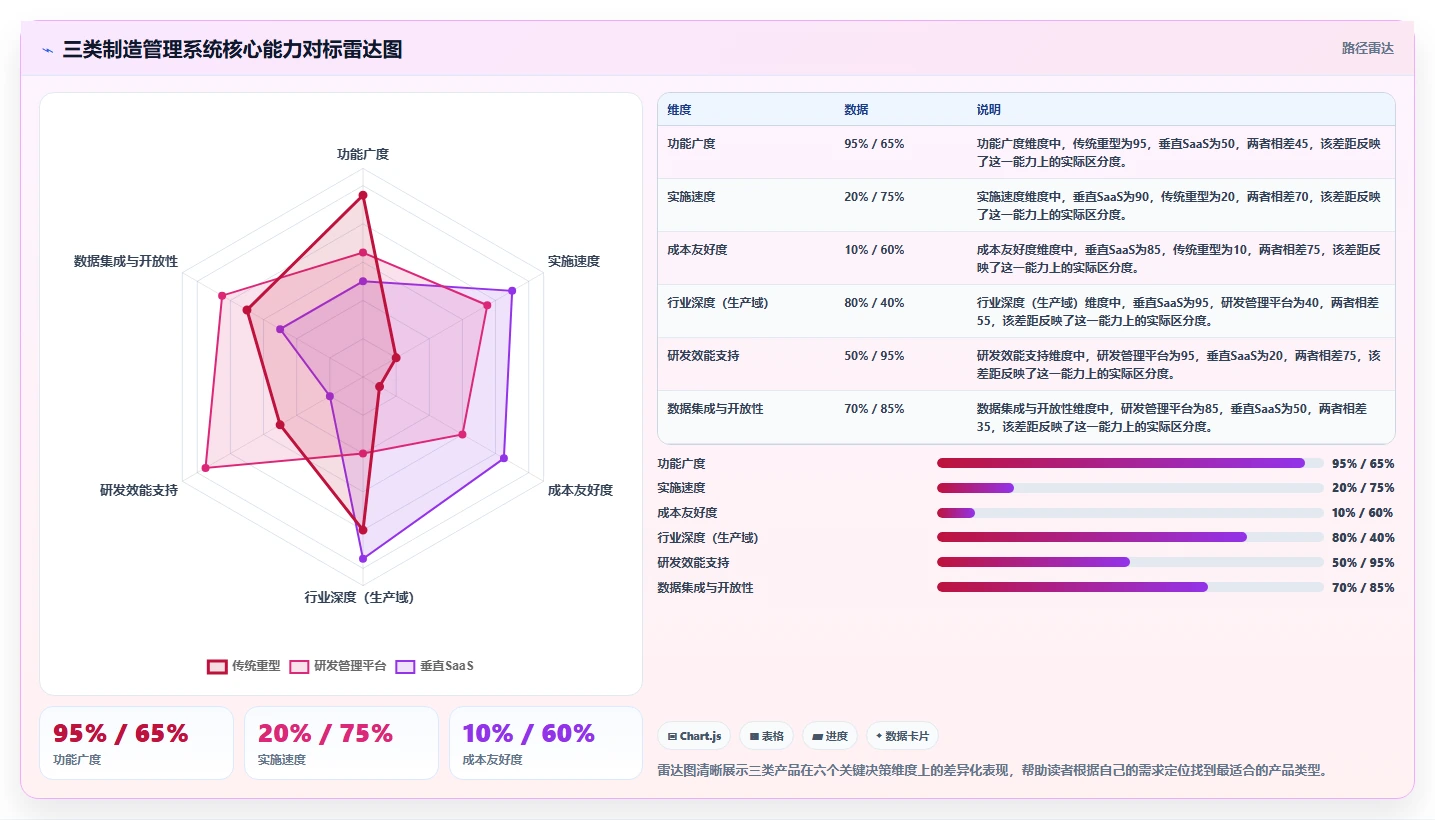Click the 数据卡片 tag chip
Screen dimensions: 1435x820
pyautogui.click(x=902, y=736)
